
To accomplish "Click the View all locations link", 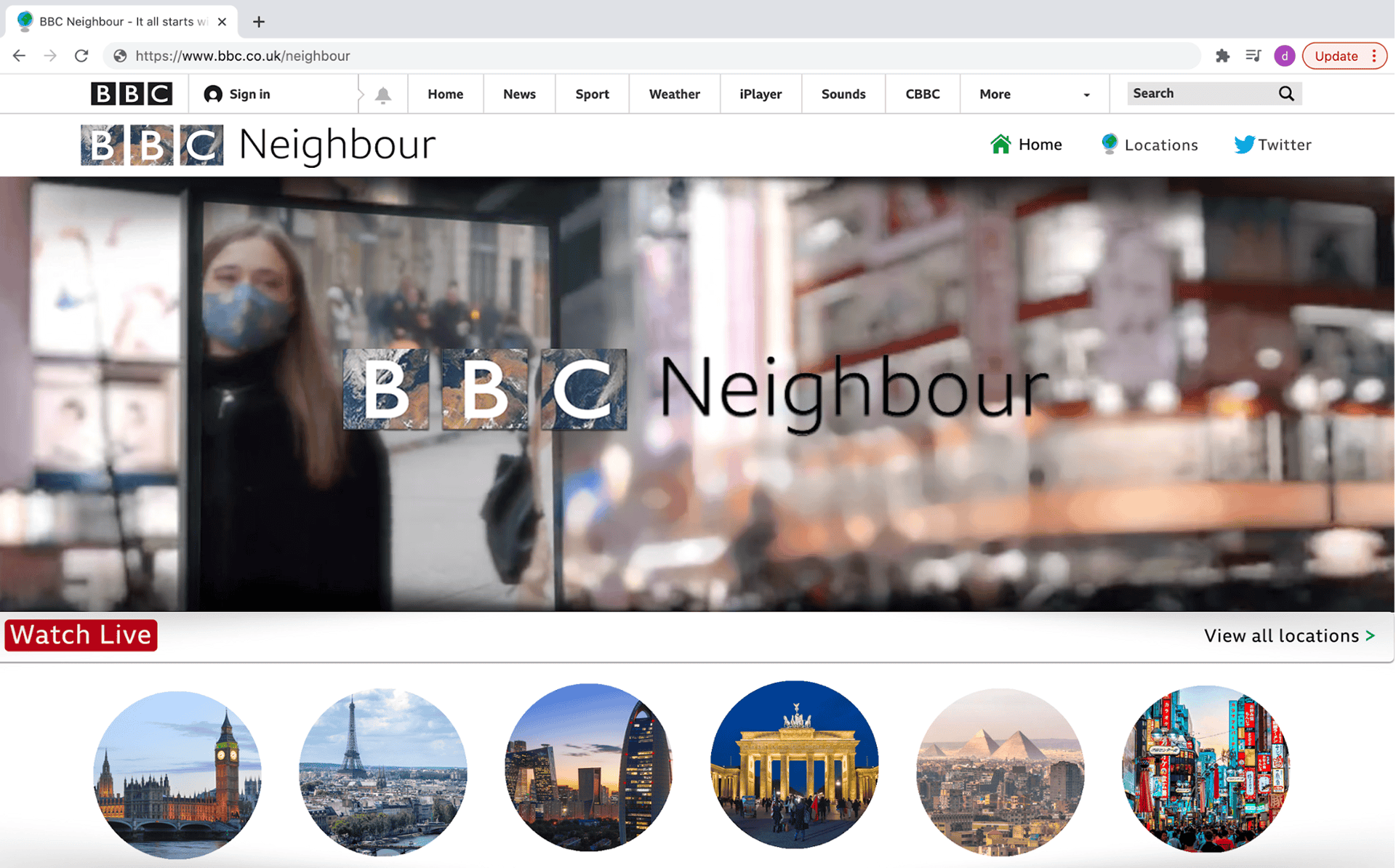I will pos(1281,635).
